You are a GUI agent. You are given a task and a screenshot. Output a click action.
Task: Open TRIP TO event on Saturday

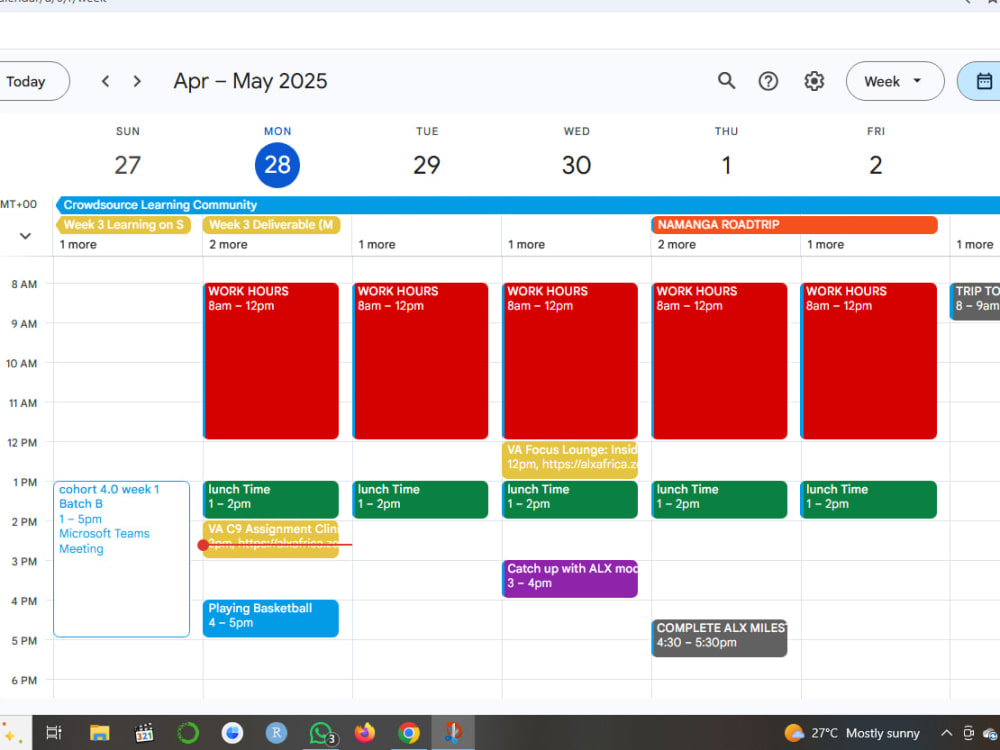point(975,301)
